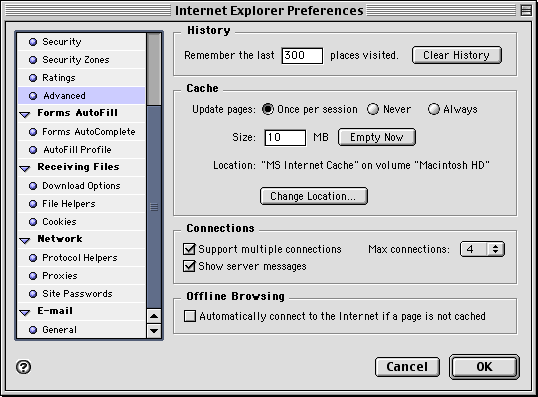Click the Cancel button

[x=407, y=367]
